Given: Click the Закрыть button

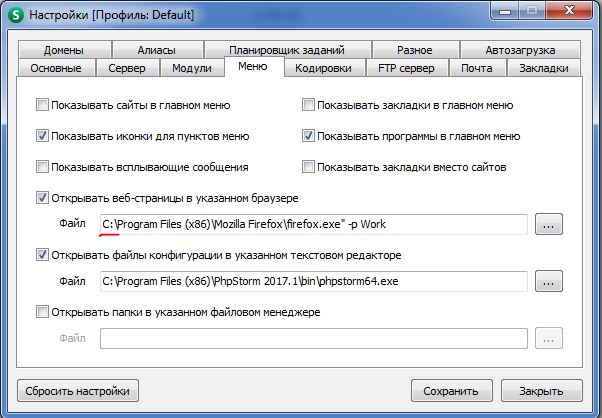Looking at the screenshot, I should click(541, 391).
